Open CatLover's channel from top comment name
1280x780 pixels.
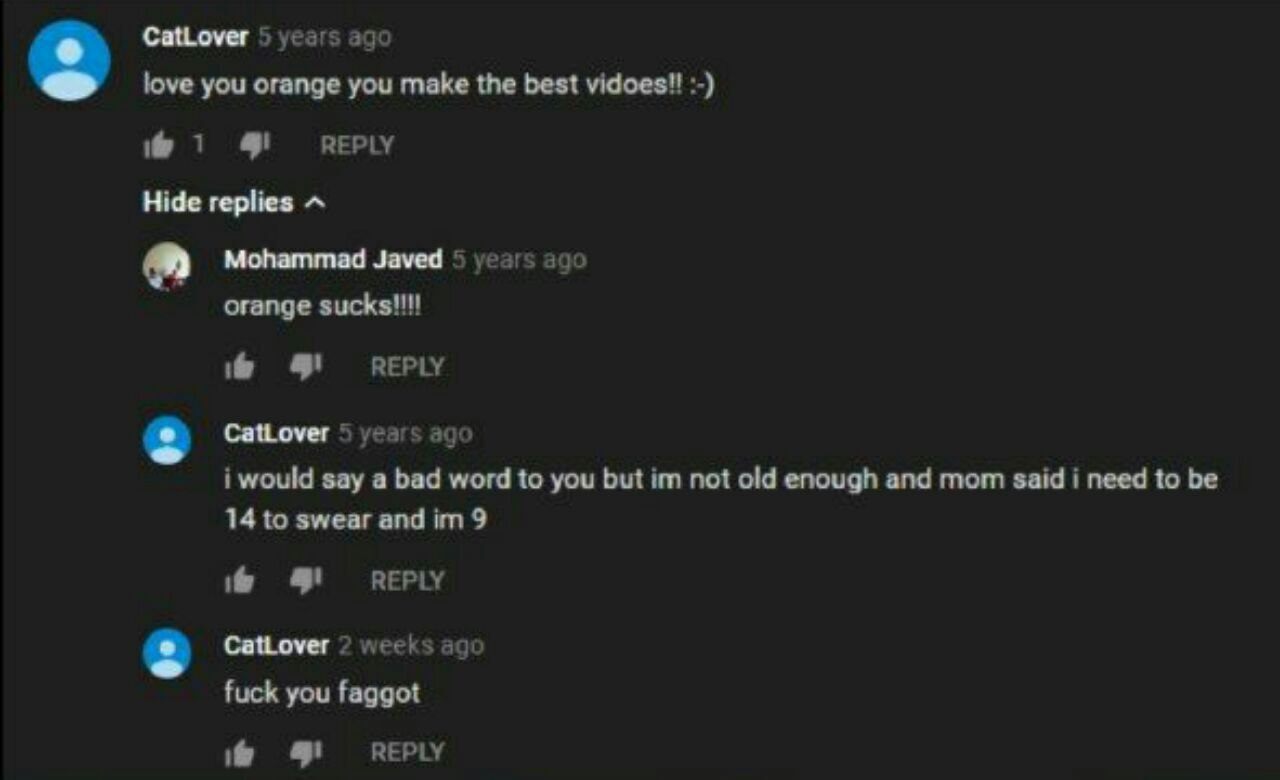click(195, 37)
